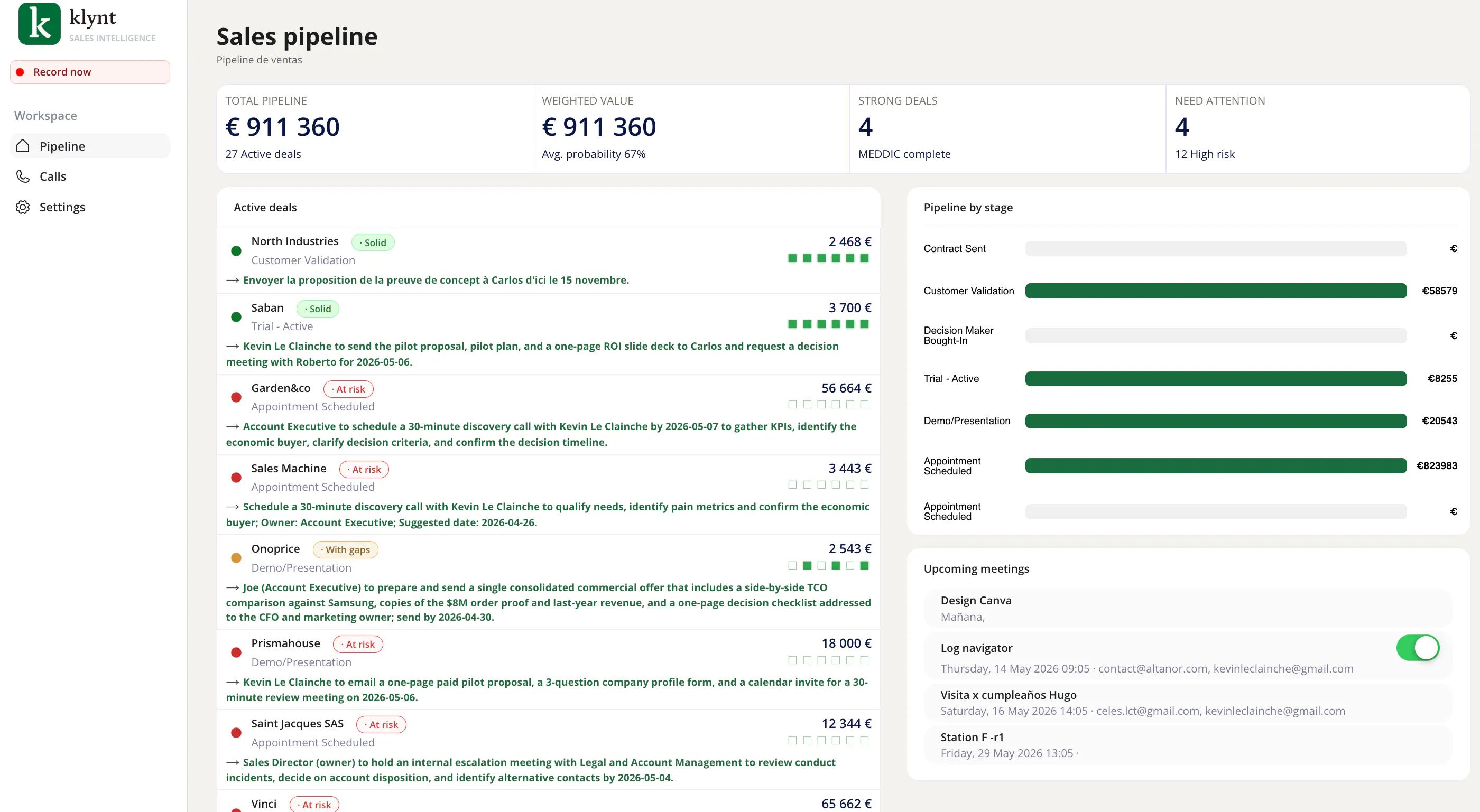Click the With gaps badge on Onoprice

[345, 549]
